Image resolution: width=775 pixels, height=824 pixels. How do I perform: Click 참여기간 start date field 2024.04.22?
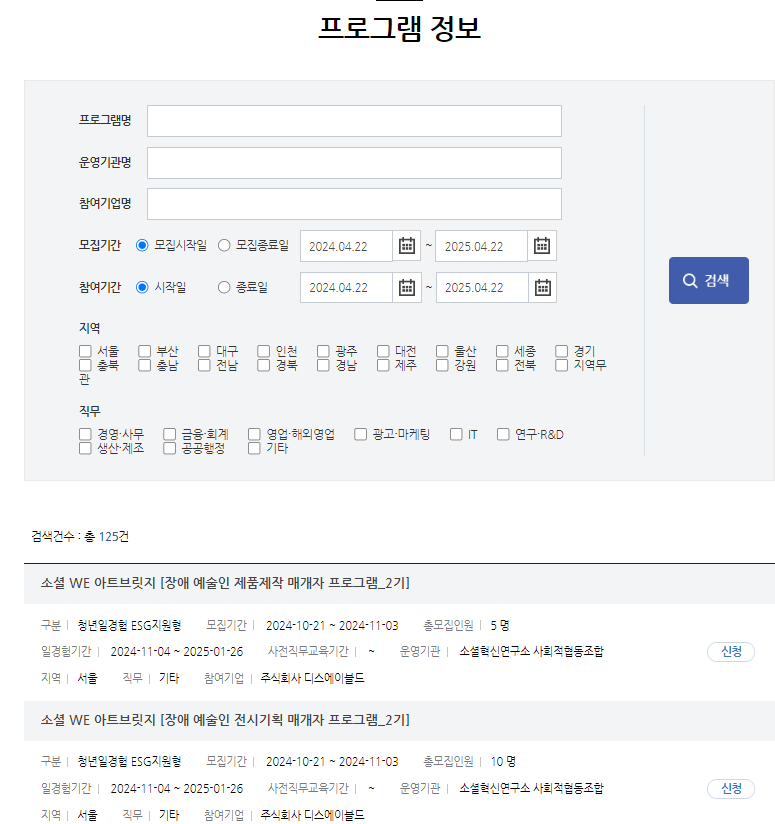pos(346,287)
